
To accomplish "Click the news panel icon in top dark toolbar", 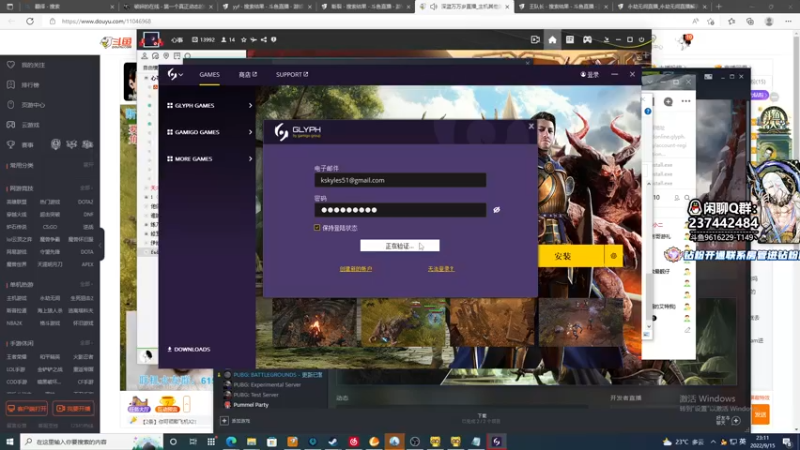I will 569,40.
